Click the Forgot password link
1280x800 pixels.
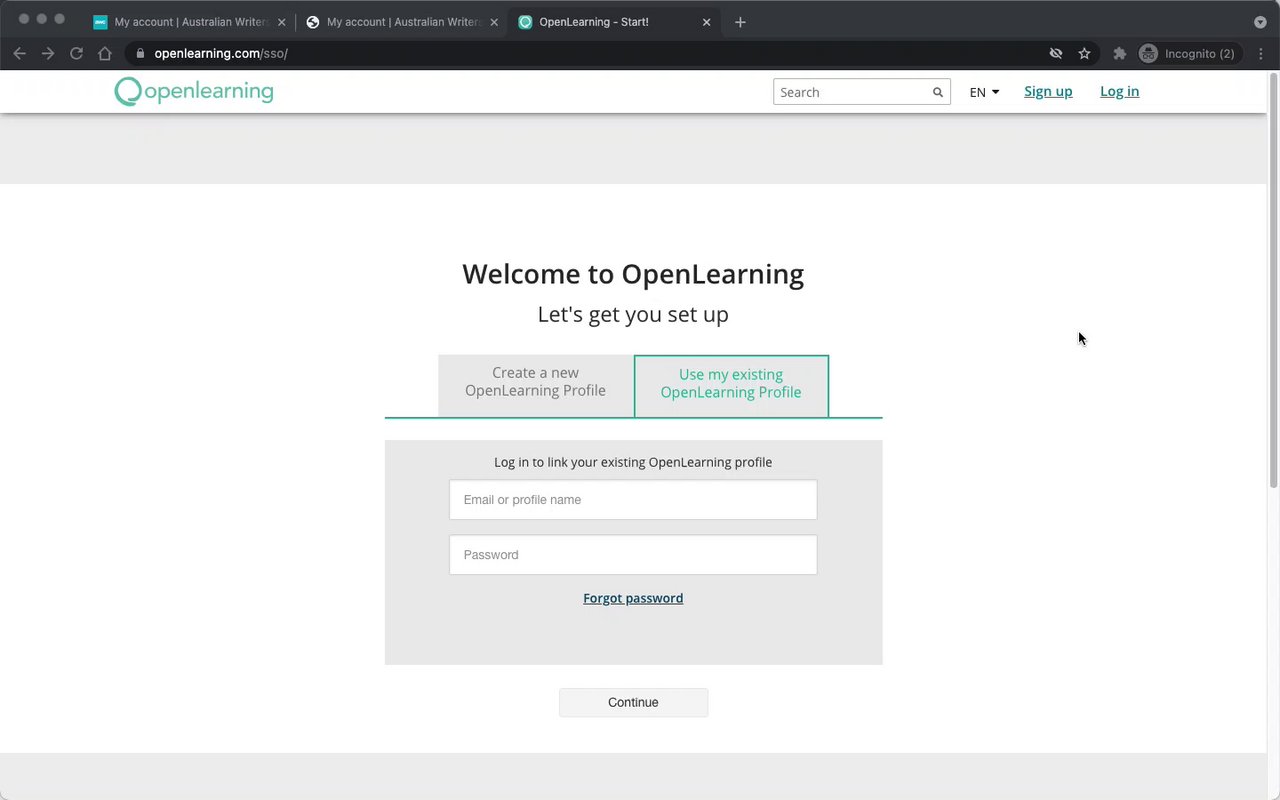pos(633,598)
